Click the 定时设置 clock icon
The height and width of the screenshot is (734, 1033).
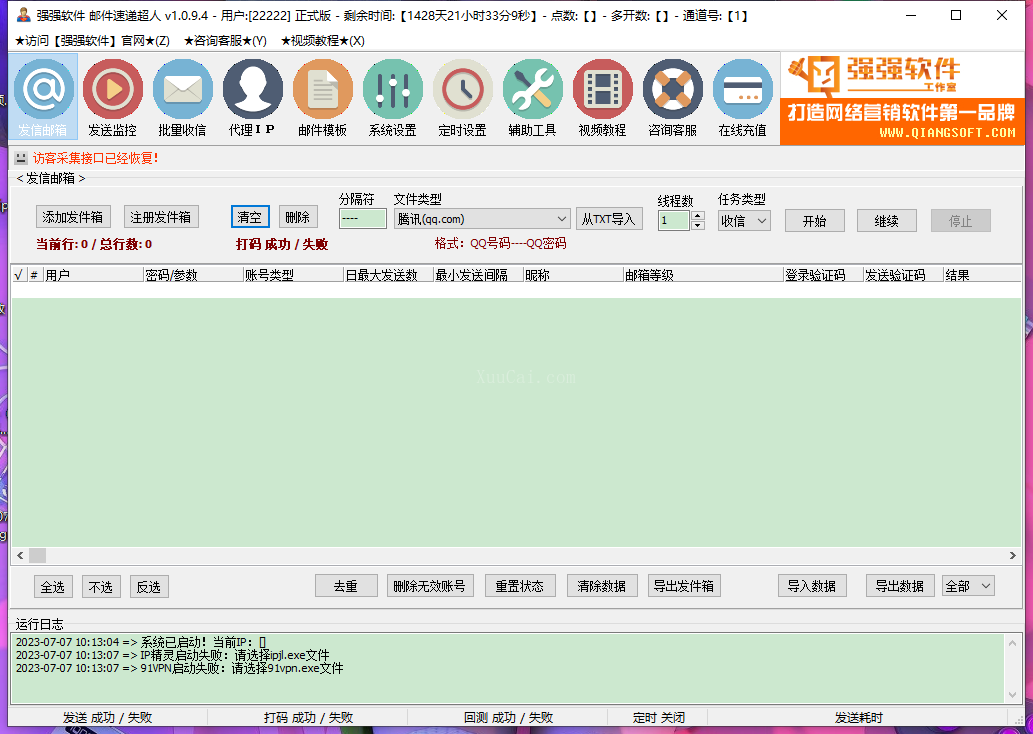pos(462,90)
